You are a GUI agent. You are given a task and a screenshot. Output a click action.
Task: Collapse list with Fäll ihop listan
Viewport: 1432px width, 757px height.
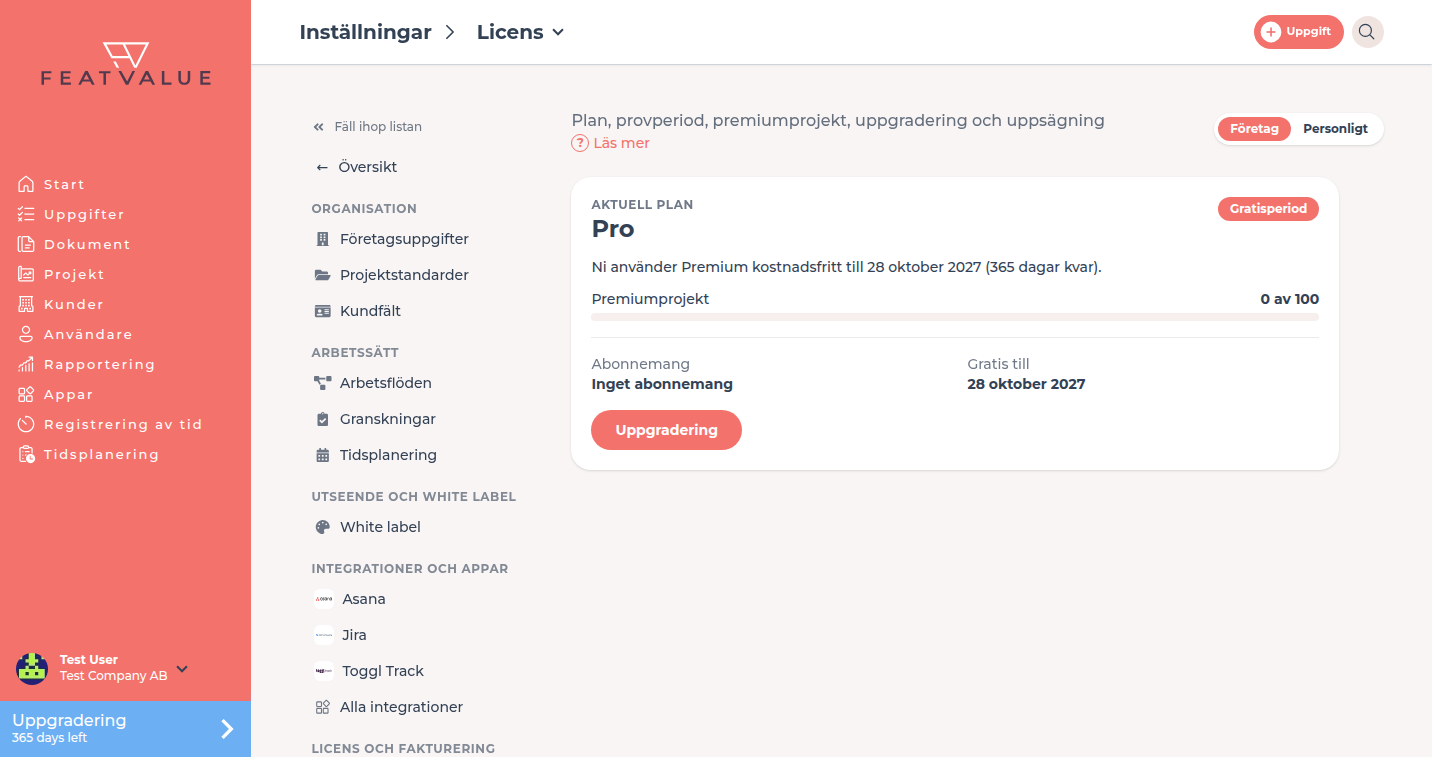tap(368, 127)
